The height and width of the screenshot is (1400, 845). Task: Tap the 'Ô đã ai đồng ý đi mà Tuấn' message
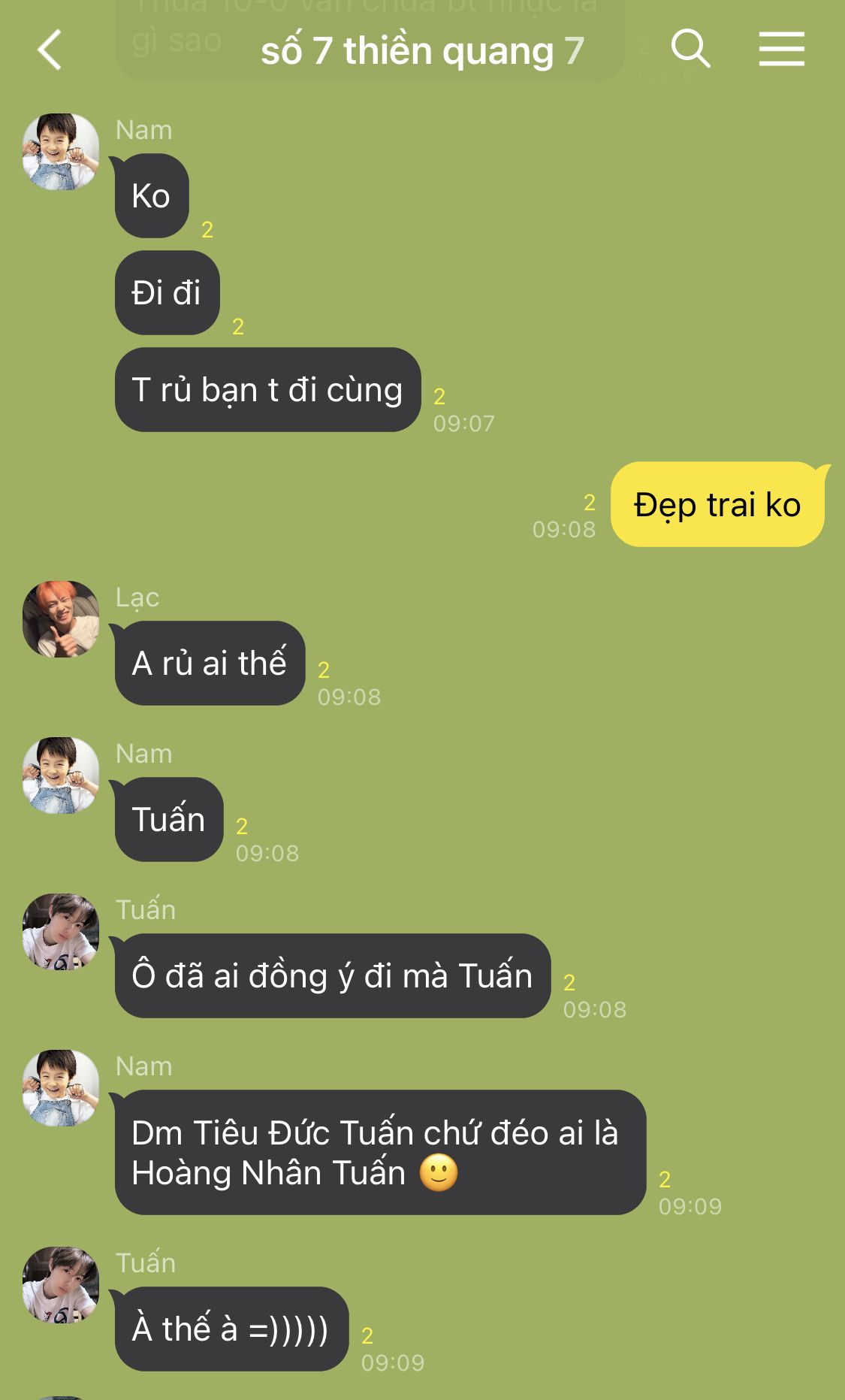click(x=333, y=976)
